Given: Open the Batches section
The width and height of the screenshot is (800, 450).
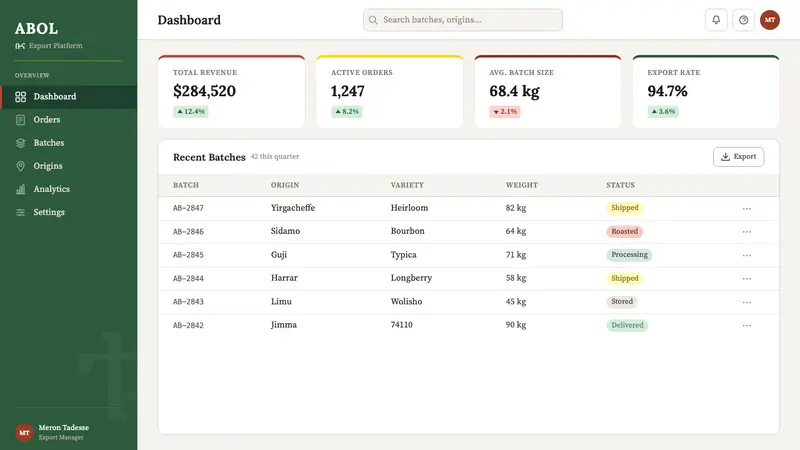Looking at the screenshot, I should [x=68, y=143].
